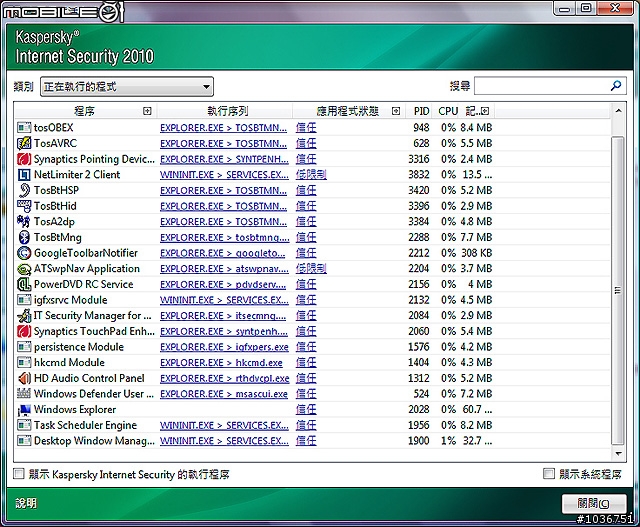This screenshot has width=640, height=527.
Task: Open hkcmd.exe execution chain link
Action: [x=221, y=362]
